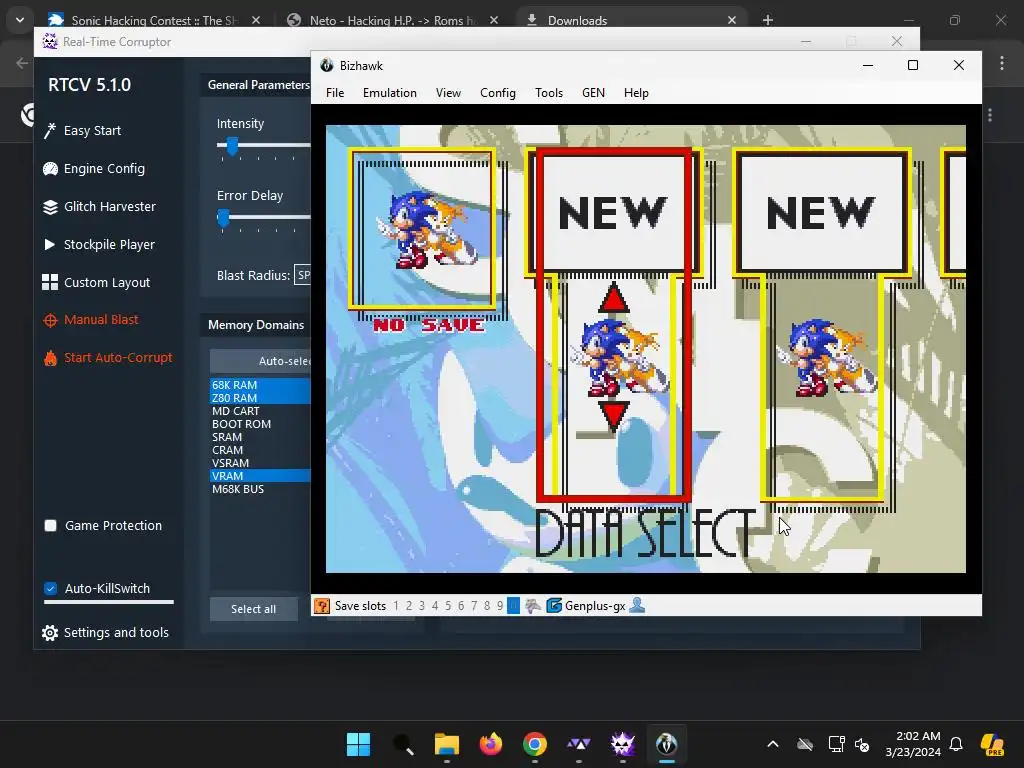Select M68K BUS memory domain
This screenshot has width=1024, height=768.
[260, 489]
